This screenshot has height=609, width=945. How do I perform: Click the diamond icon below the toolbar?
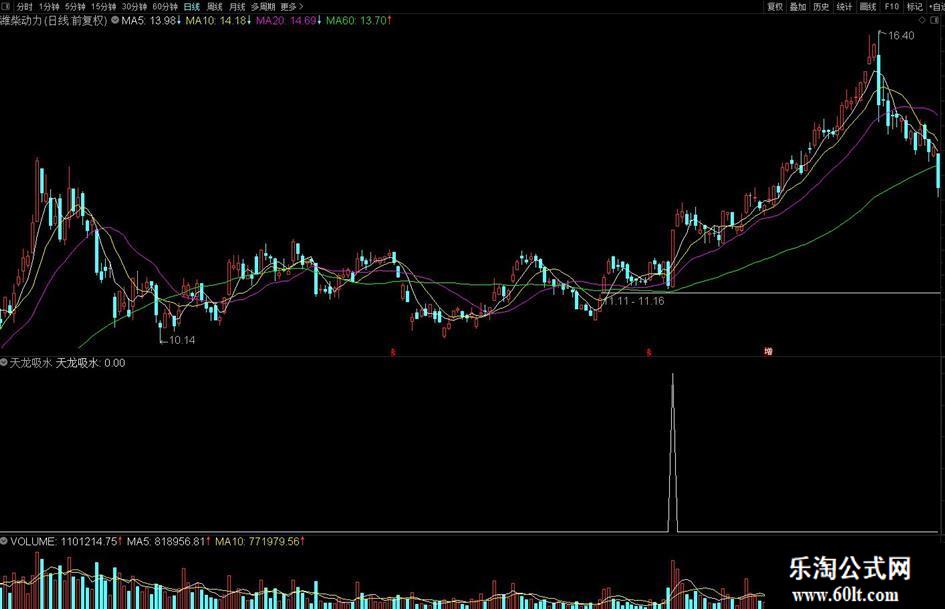922,20
